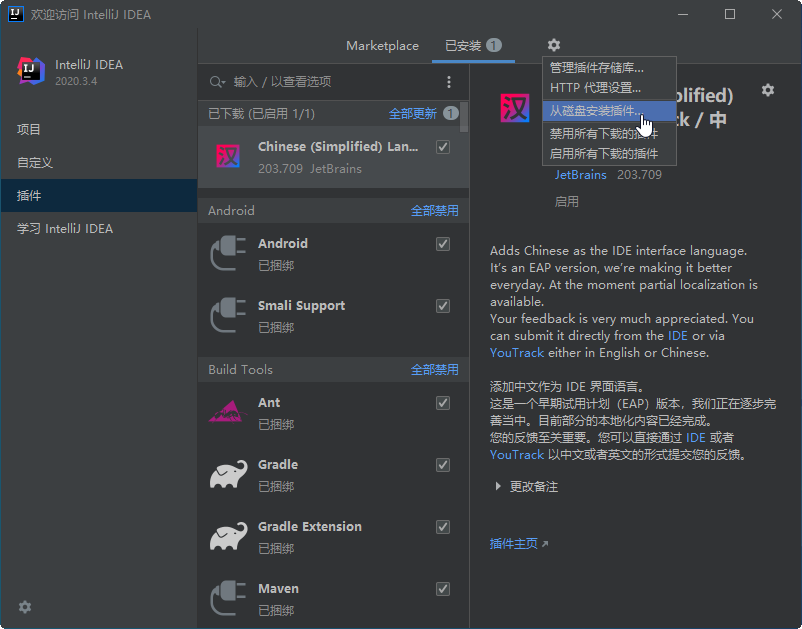This screenshot has height=629, width=802.
Task: Open 项目 in the welcome sidebar
Action: [99, 129]
